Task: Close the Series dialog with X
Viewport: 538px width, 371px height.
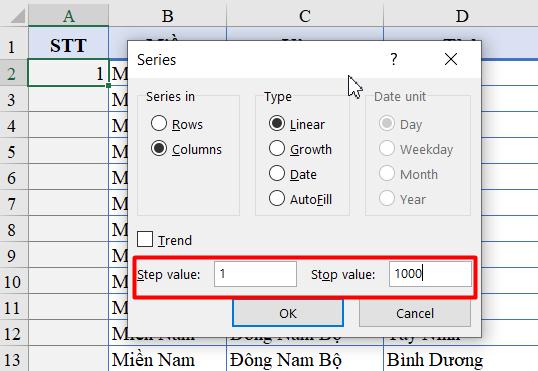Action: coord(451,59)
